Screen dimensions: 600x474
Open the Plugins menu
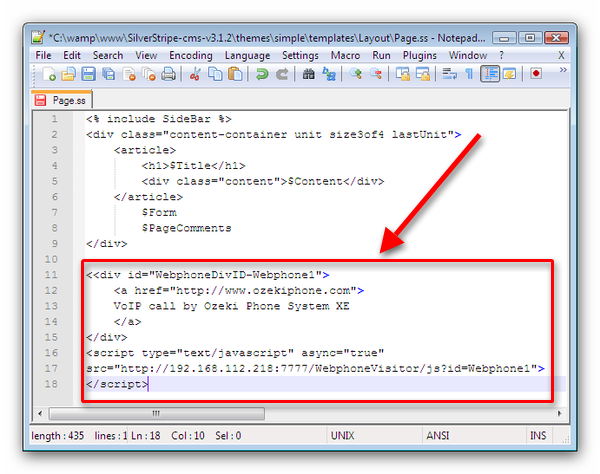pos(420,55)
